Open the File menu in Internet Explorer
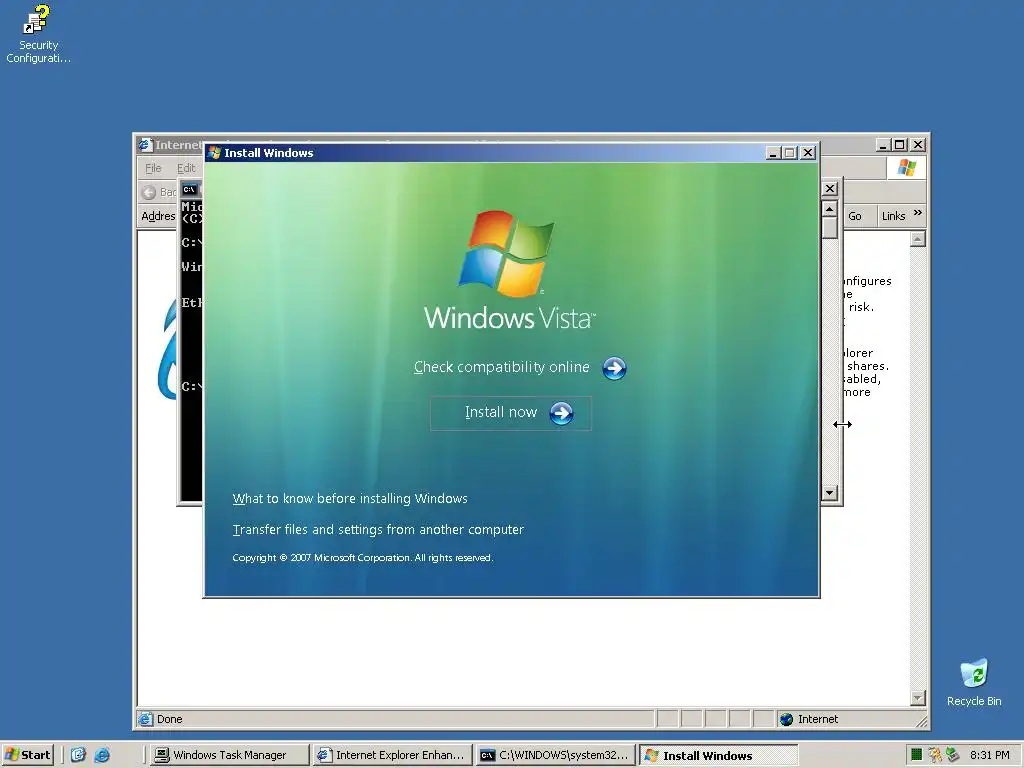 pos(153,168)
